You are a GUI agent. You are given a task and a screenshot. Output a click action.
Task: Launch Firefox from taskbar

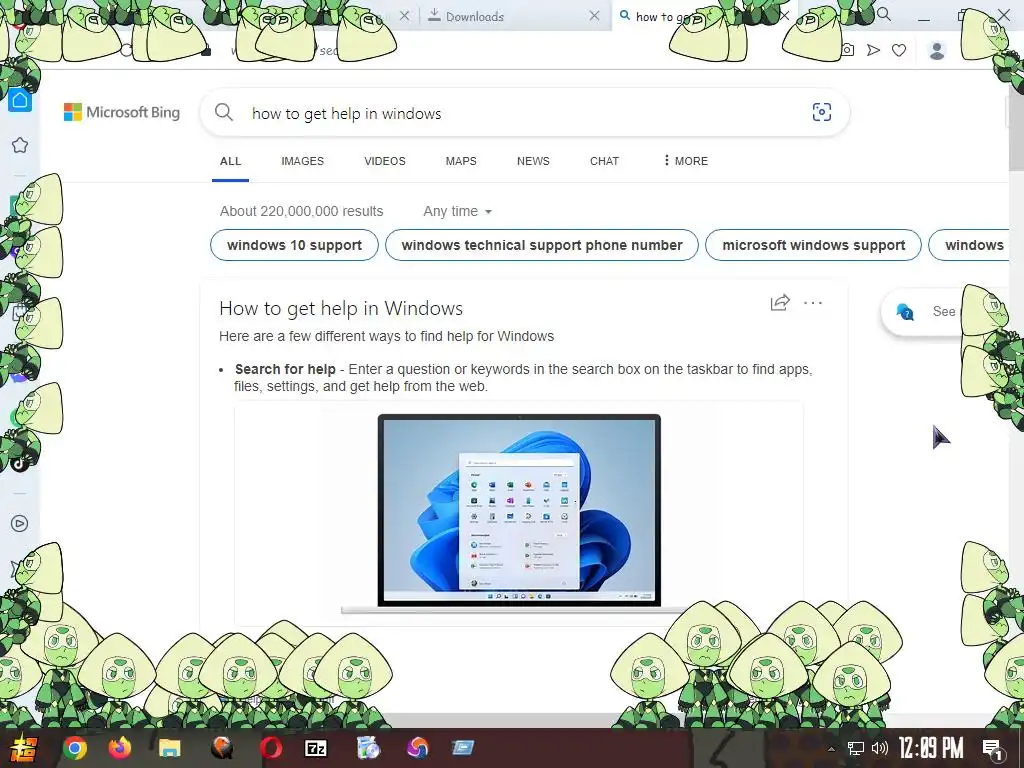(120, 748)
